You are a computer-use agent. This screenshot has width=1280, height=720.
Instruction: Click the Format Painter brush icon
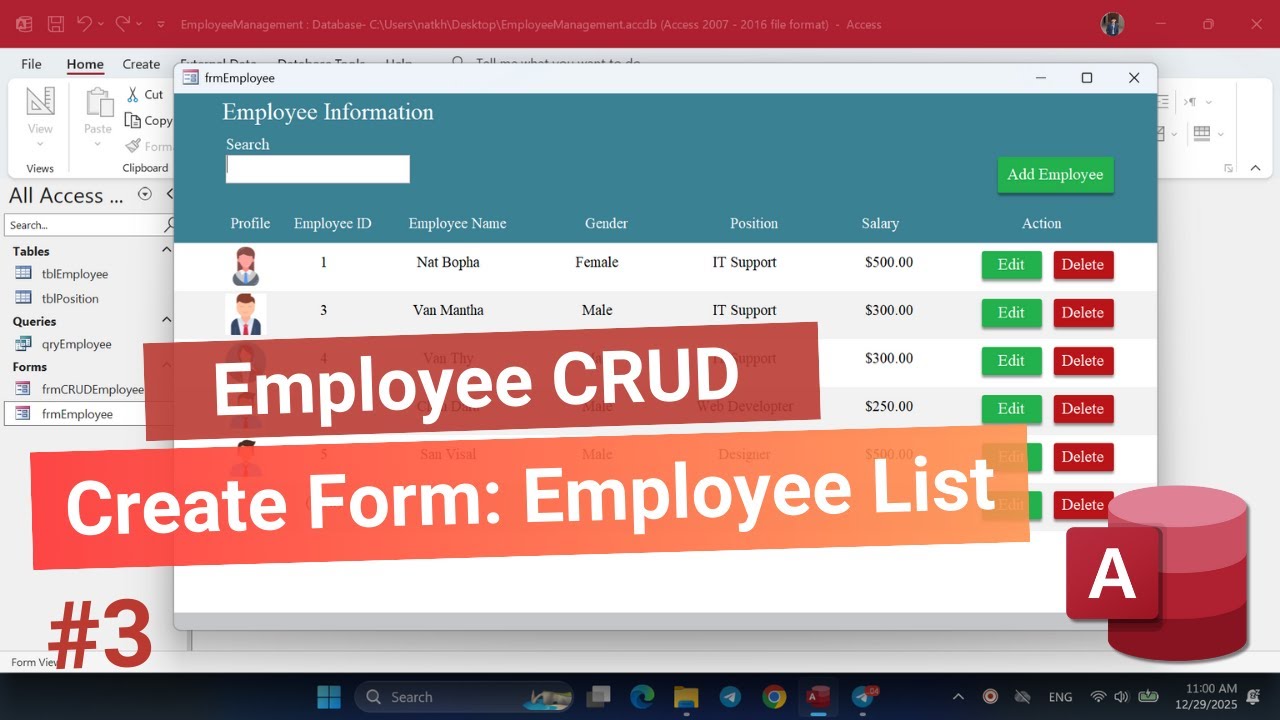pos(133,146)
